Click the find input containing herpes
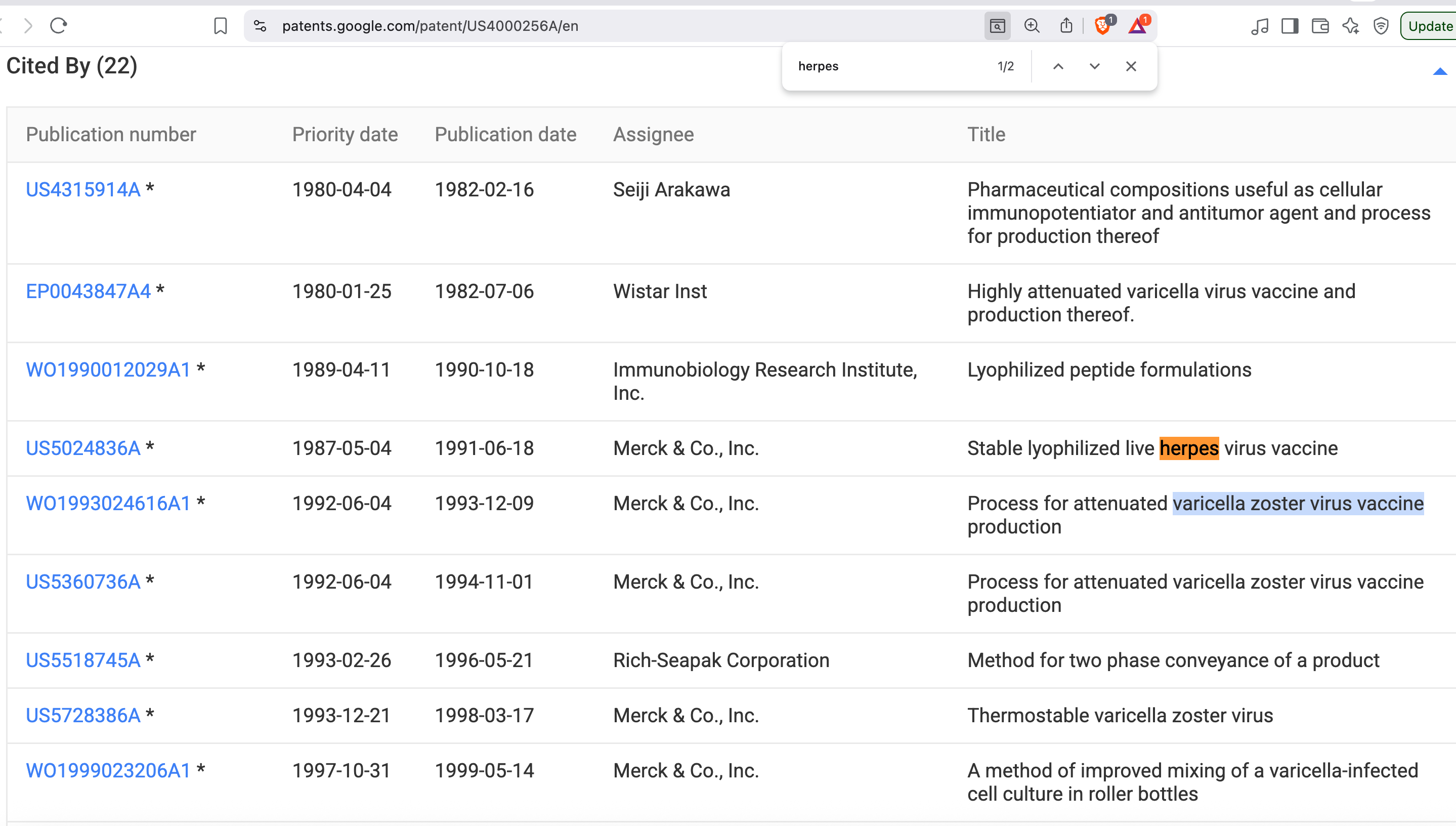 [x=890, y=66]
